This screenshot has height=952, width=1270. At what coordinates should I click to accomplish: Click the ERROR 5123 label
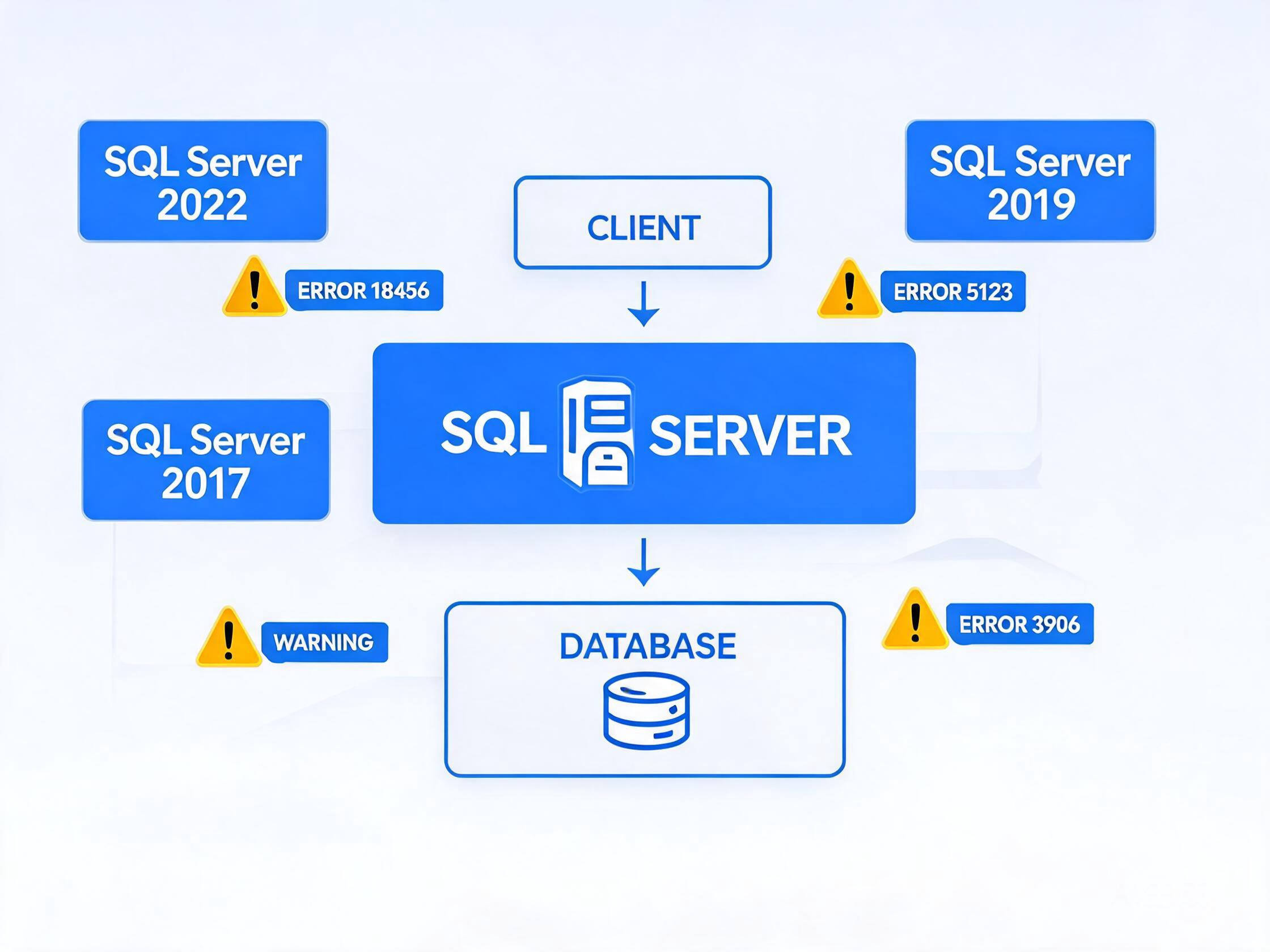(953, 291)
